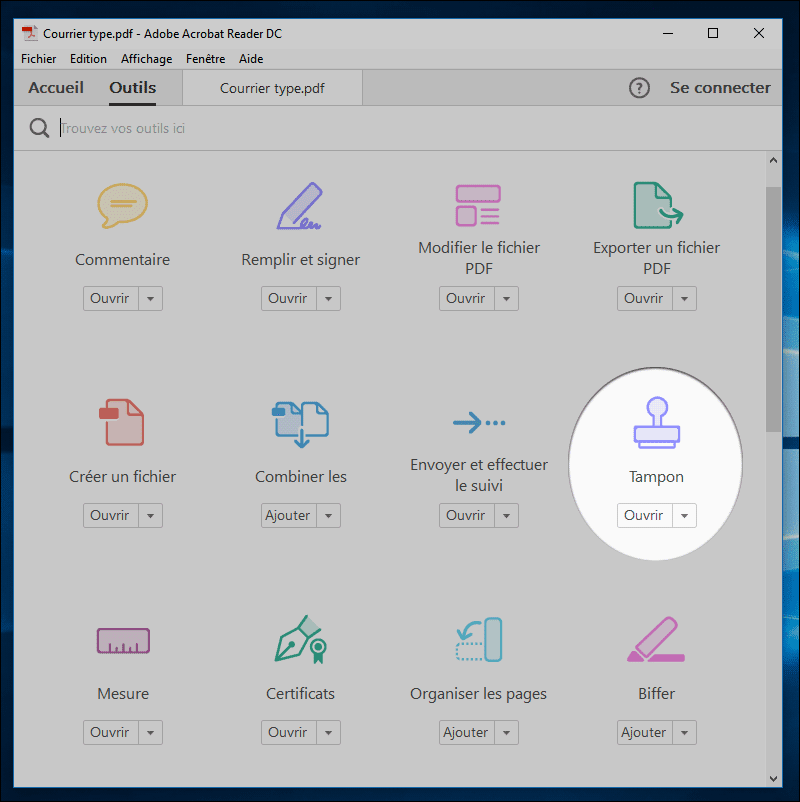Add Organiser les pages with Ajouter
The image size is (800, 802).
click(466, 732)
